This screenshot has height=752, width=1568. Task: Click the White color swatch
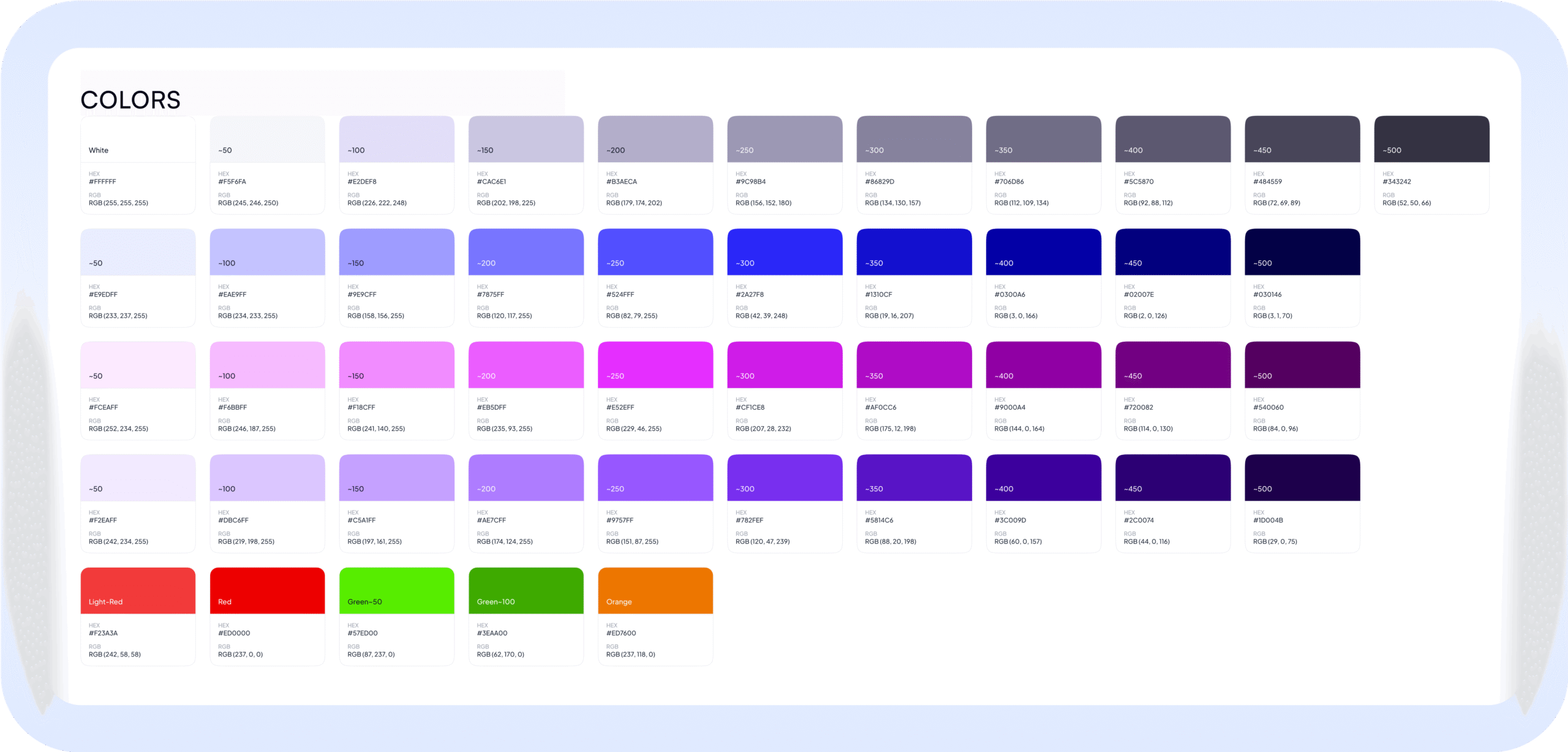pos(138,140)
